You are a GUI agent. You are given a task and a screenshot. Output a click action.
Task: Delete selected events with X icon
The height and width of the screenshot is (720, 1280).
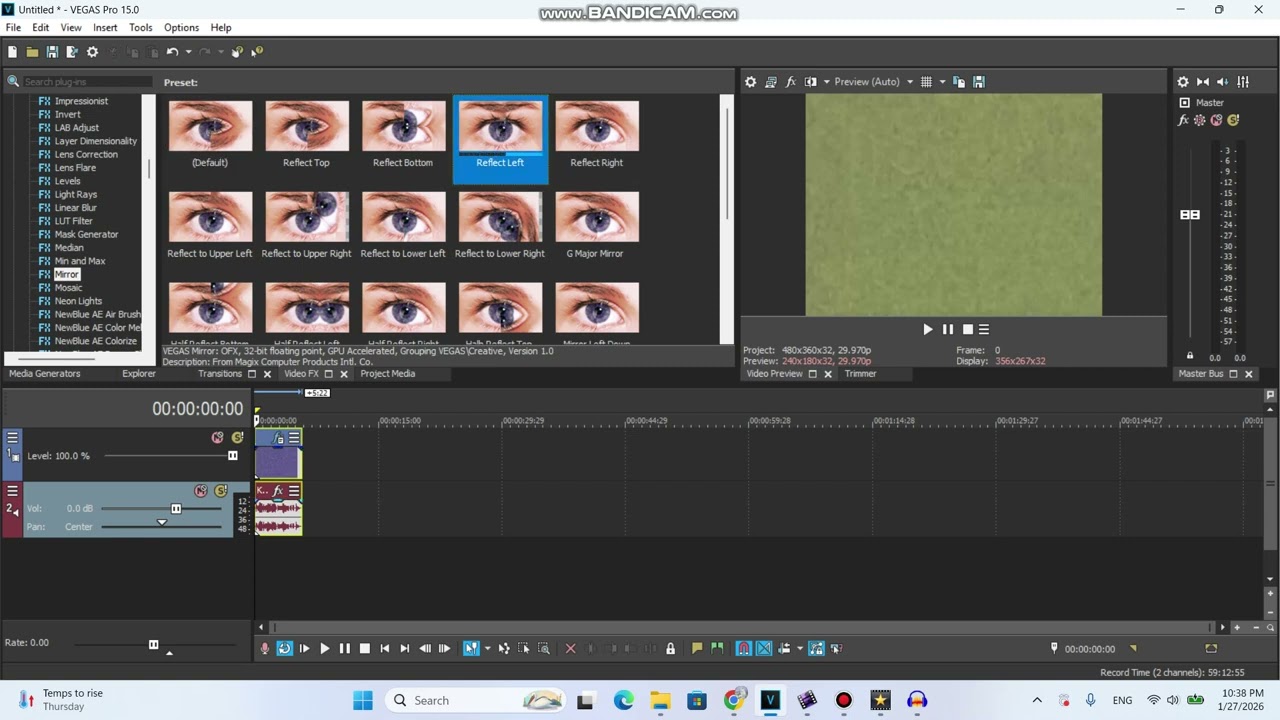571,649
